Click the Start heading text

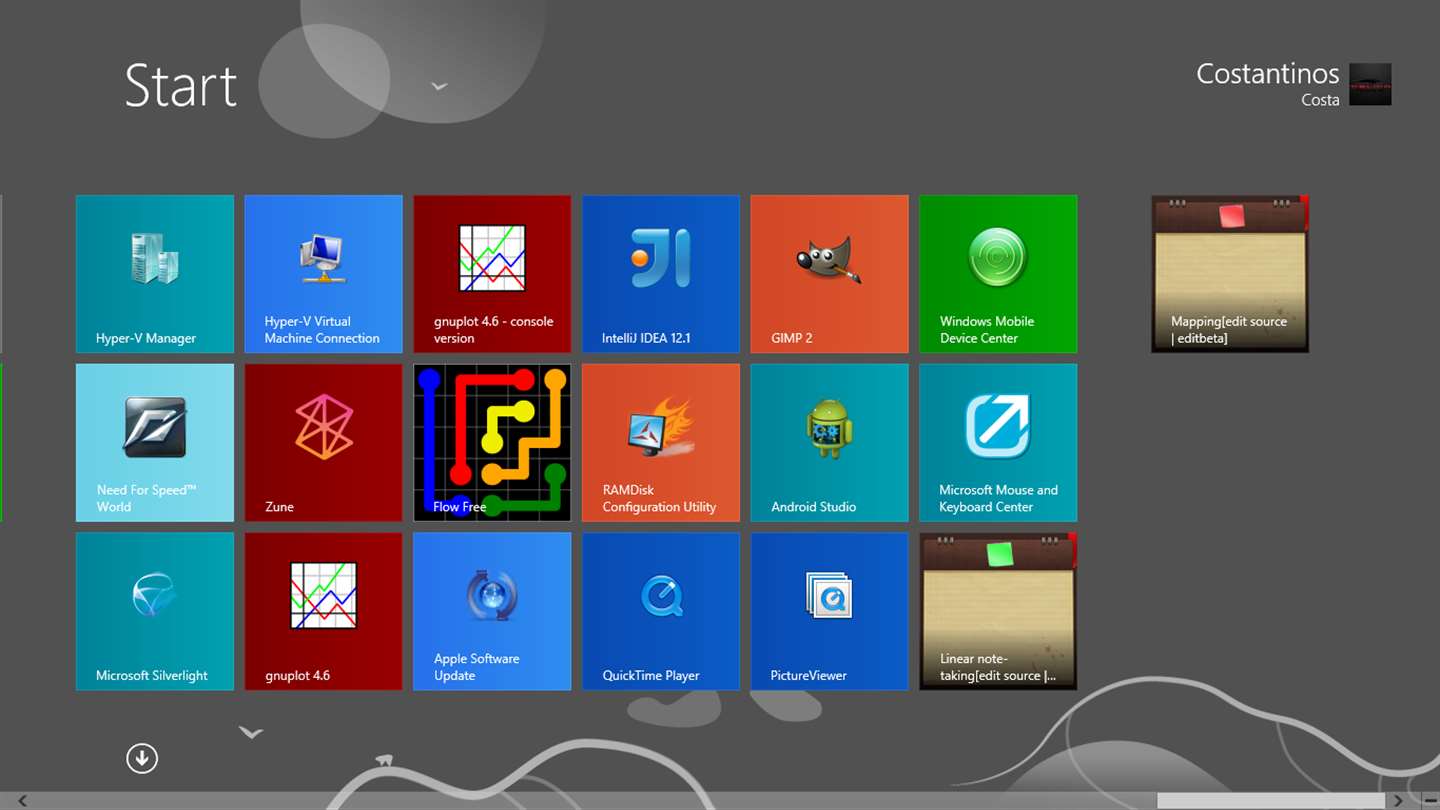[x=181, y=86]
